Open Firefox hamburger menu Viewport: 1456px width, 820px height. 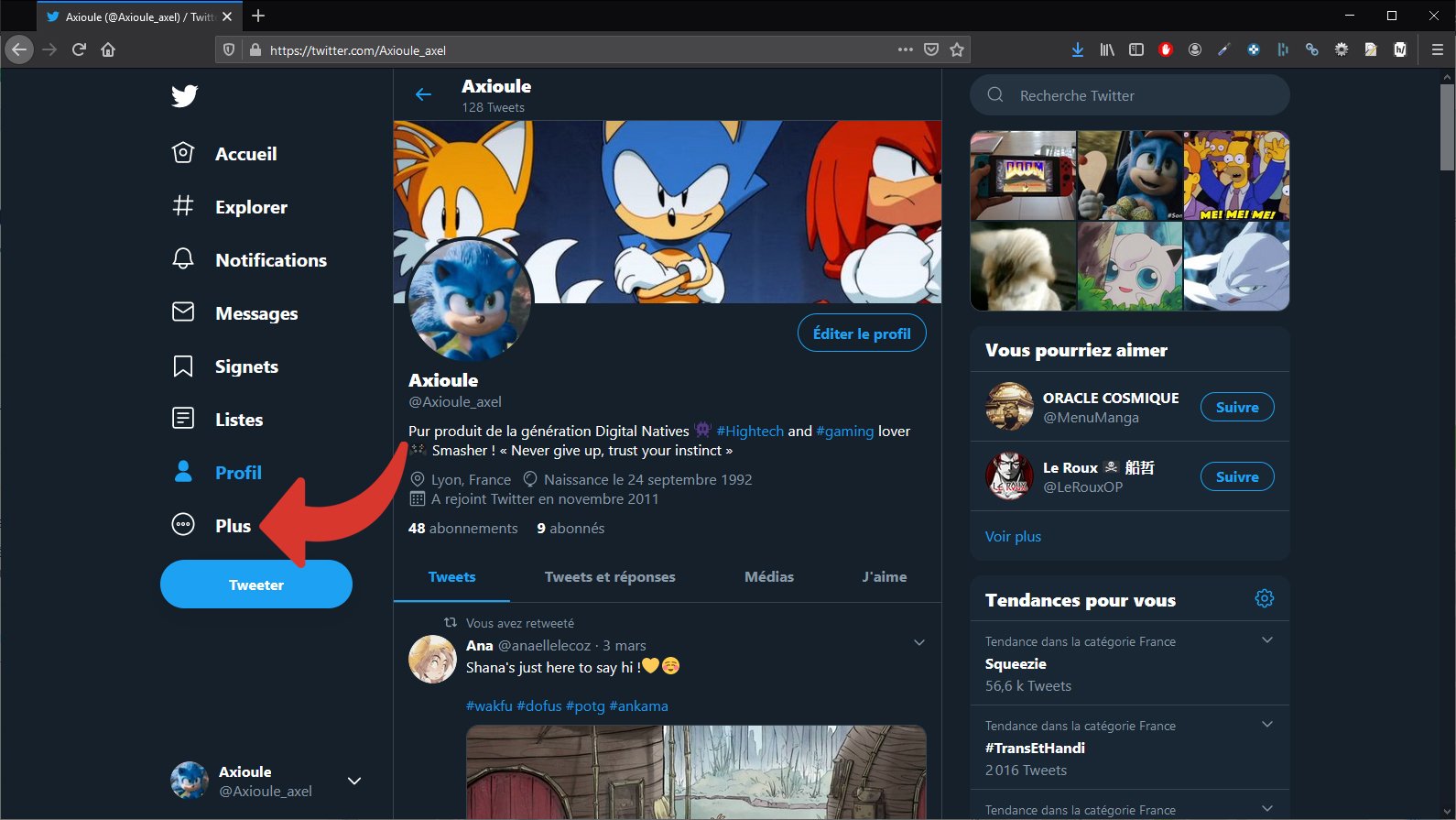tap(1437, 49)
